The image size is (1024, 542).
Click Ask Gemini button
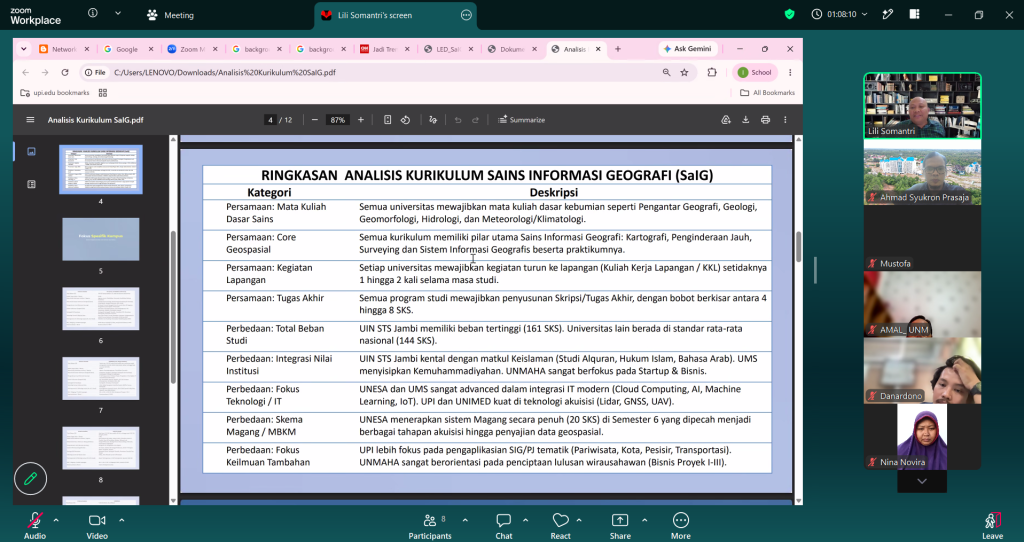tap(687, 49)
